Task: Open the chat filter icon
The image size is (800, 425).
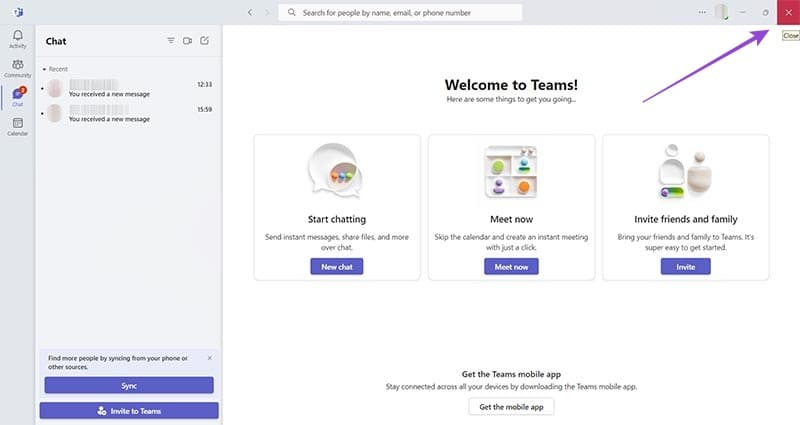Action: 171,41
